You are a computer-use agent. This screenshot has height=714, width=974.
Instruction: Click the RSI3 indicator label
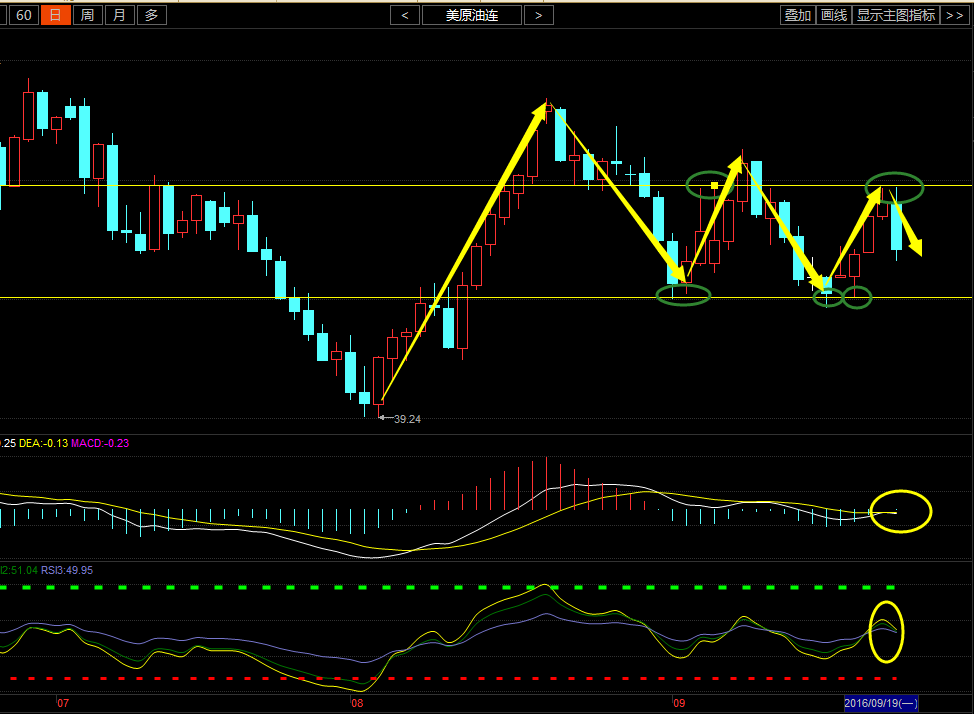pos(72,570)
